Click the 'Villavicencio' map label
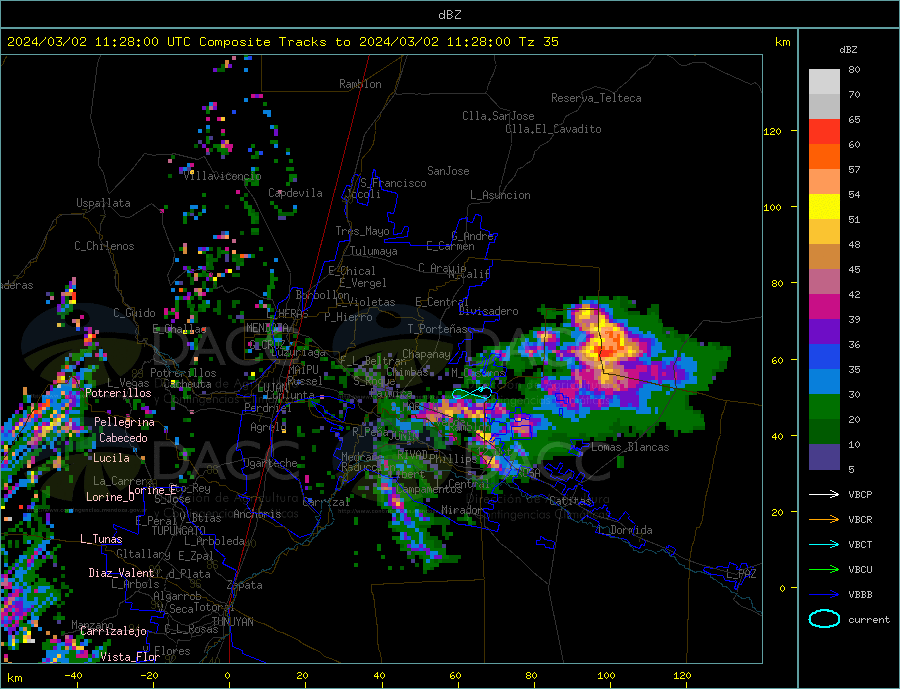The image size is (900, 689). [x=222, y=176]
